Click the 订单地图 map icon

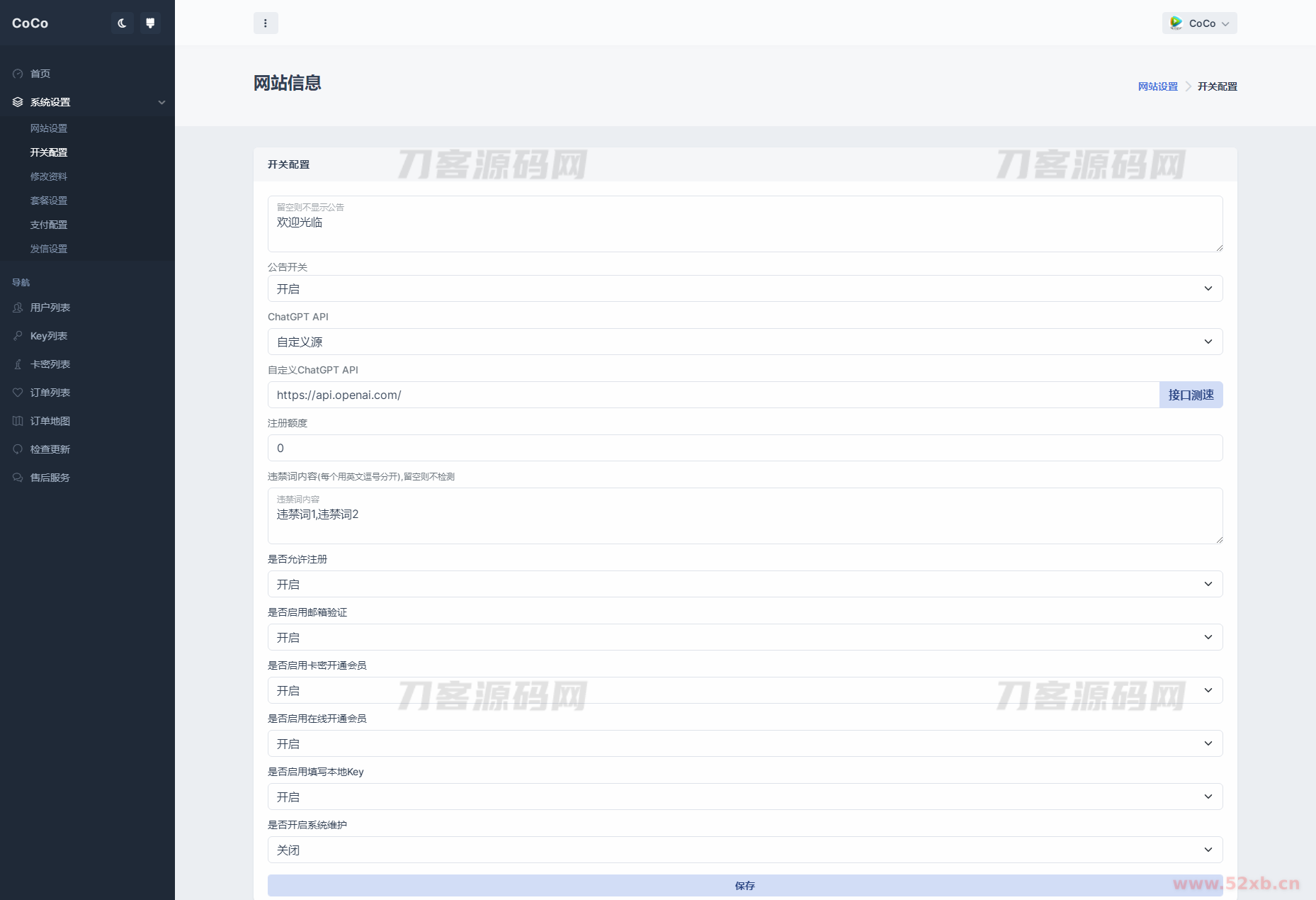[18, 421]
